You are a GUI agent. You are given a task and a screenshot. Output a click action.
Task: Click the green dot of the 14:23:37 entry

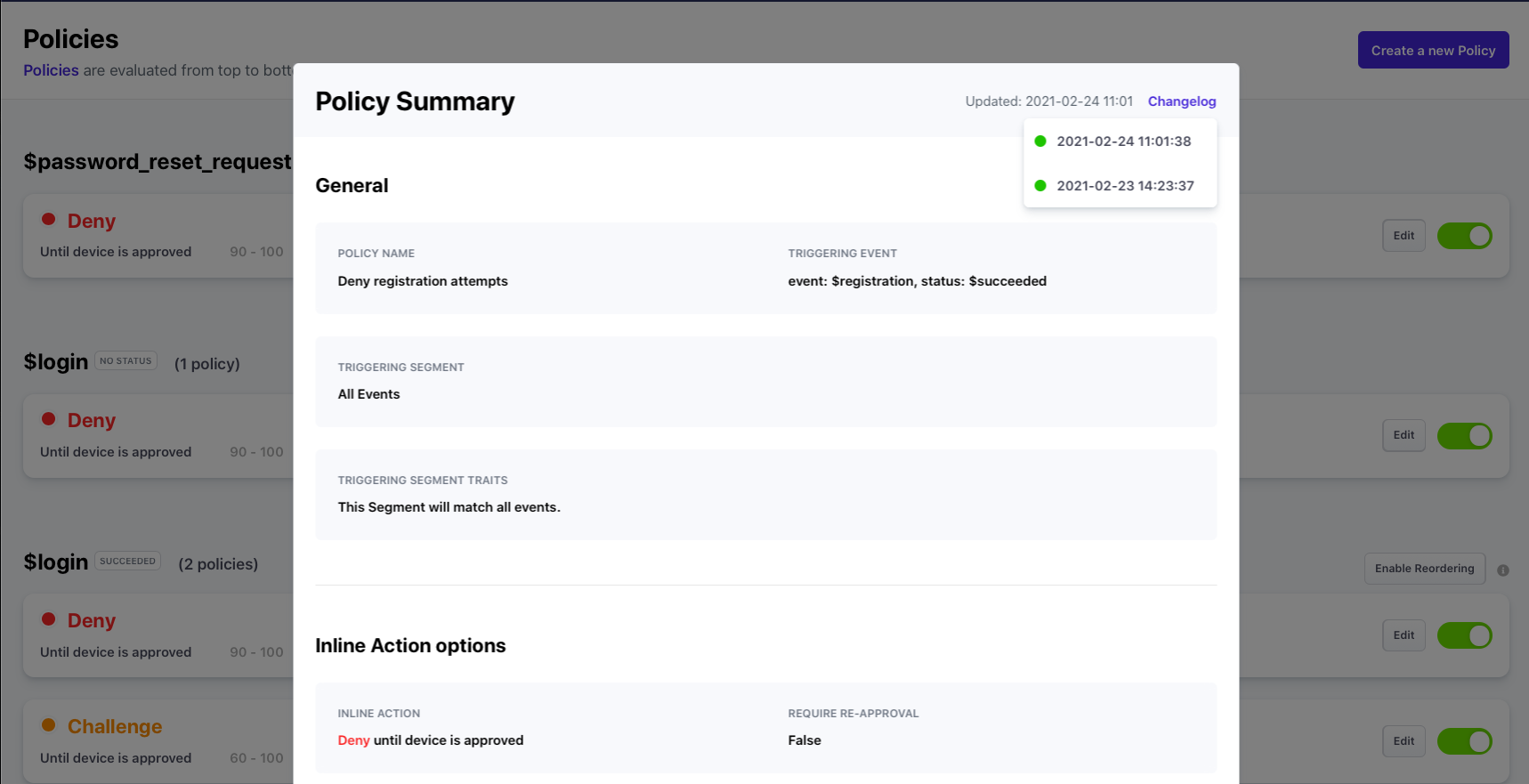click(x=1040, y=186)
